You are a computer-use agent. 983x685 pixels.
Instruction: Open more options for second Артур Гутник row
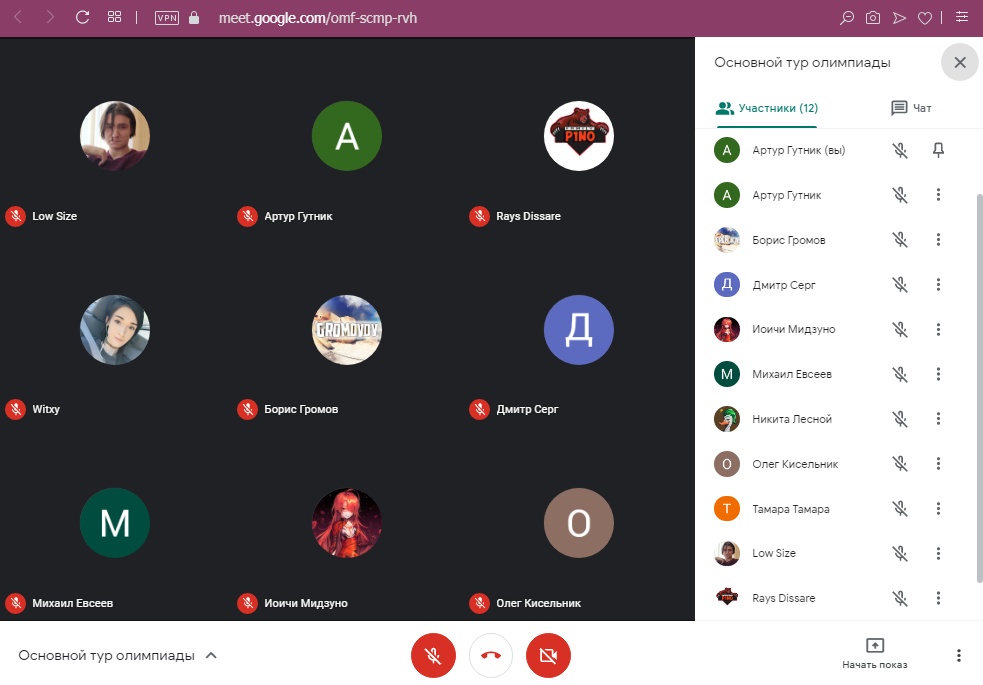(938, 195)
